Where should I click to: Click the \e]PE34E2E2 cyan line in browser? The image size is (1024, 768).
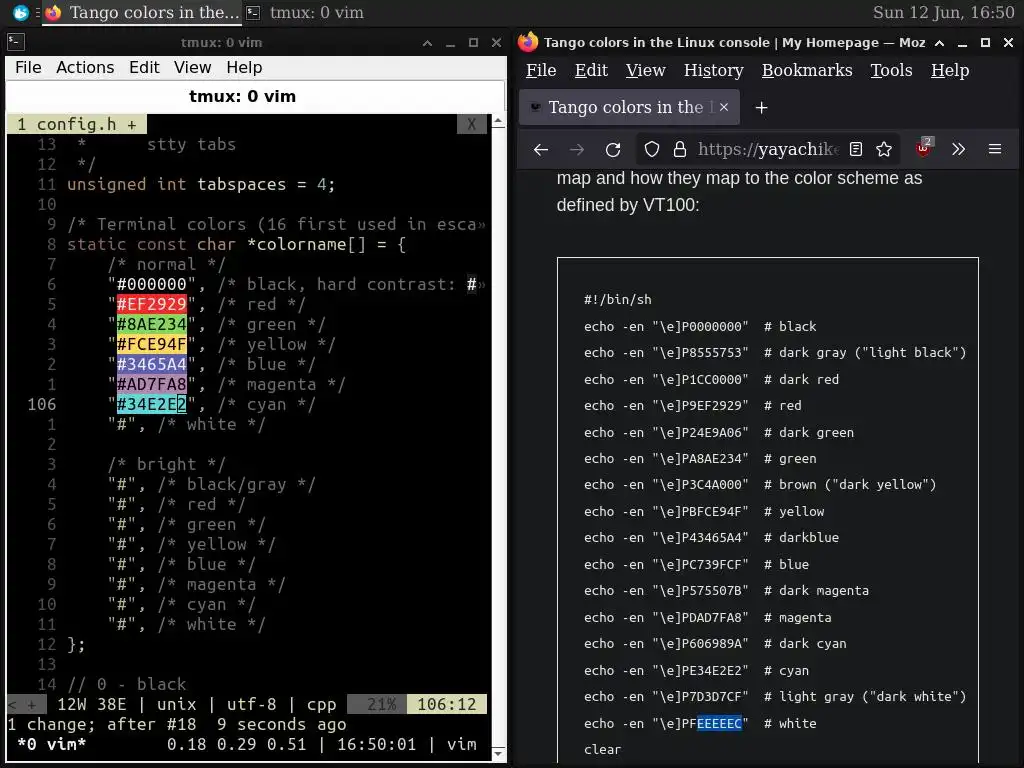coord(696,671)
